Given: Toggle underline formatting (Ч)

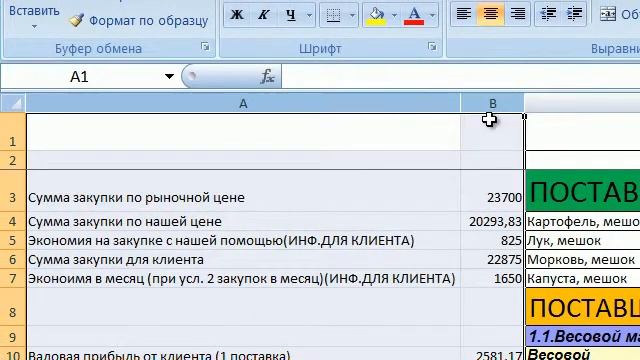Looking at the screenshot, I should click(x=291, y=15).
